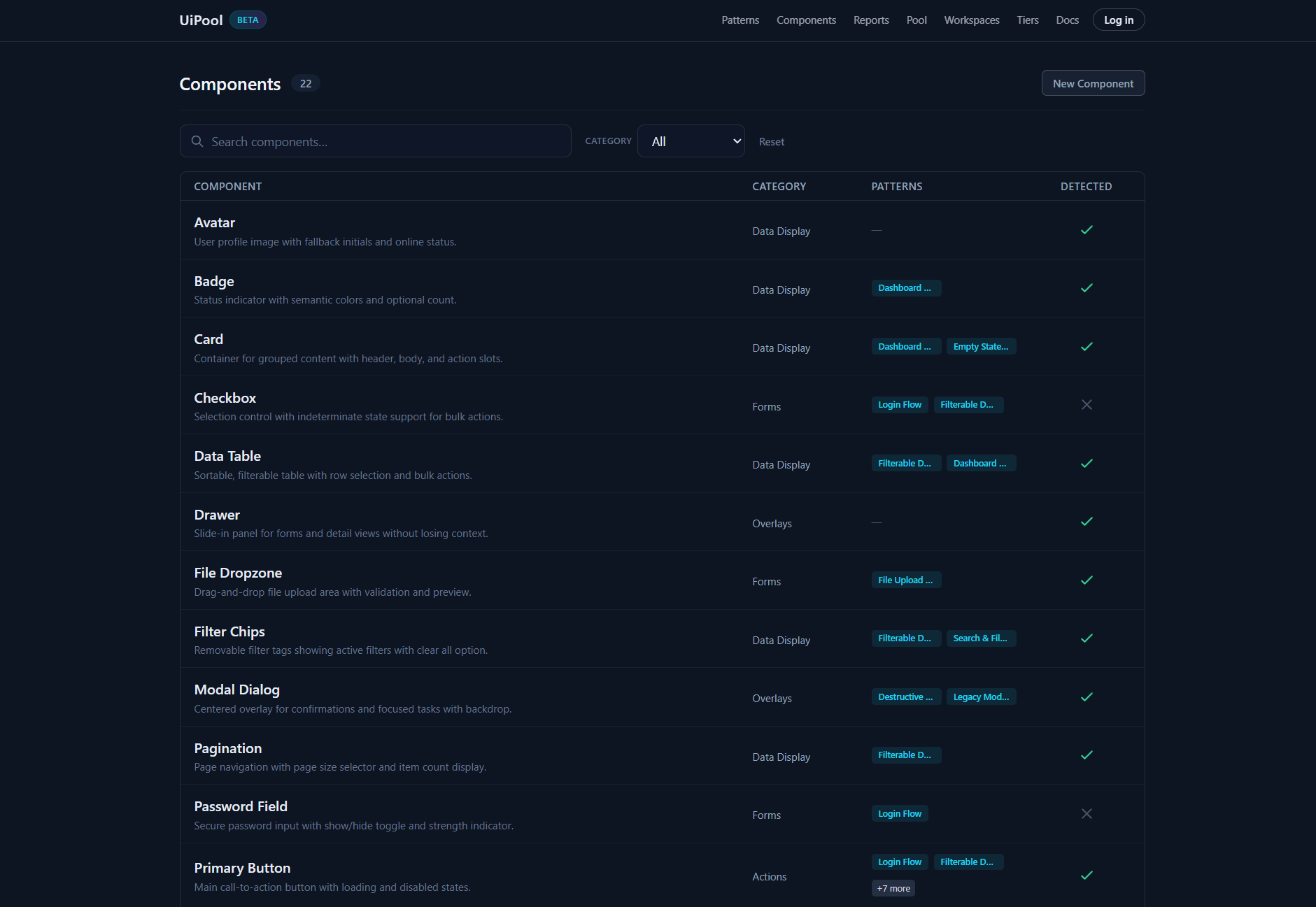Click Filterable D... tag in Checkbox row
Image resolution: width=1316 pixels, height=907 pixels.
tap(968, 405)
